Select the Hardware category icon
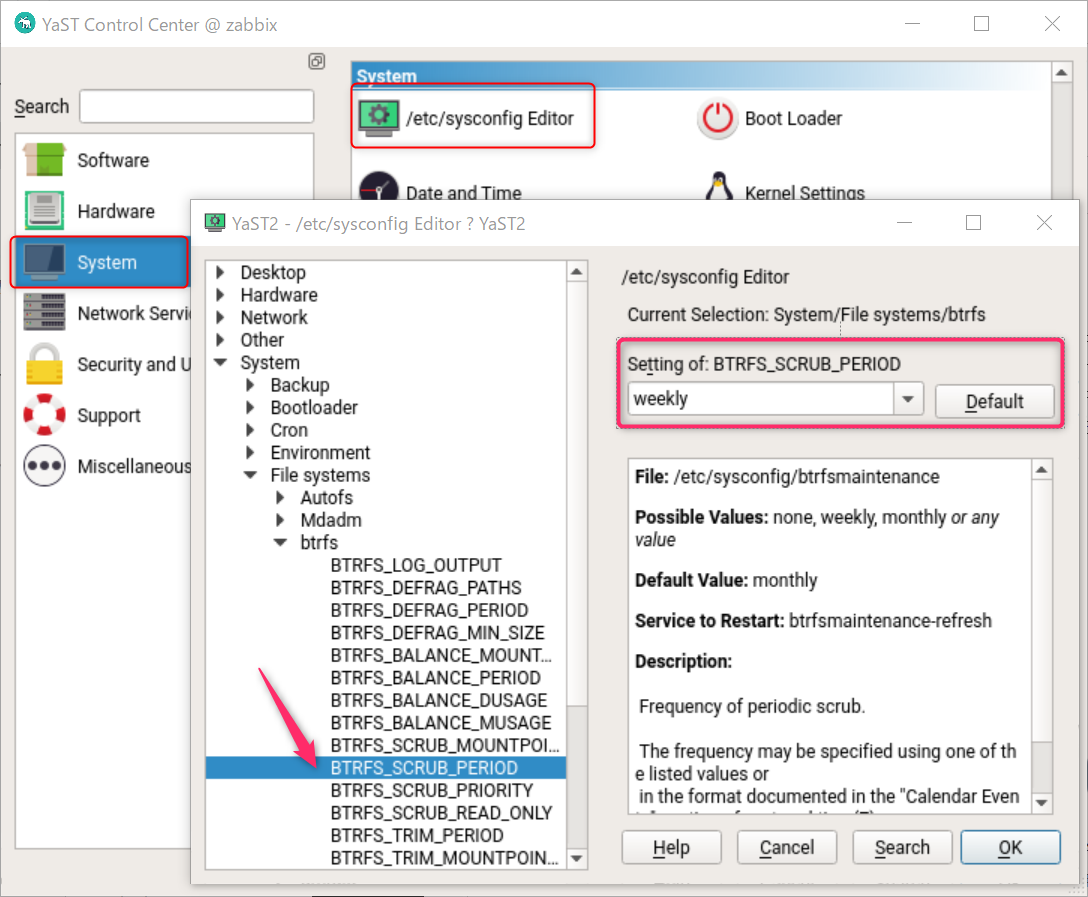Image resolution: width=1088 pixels, height=897 pixels. tap(44, 210)
